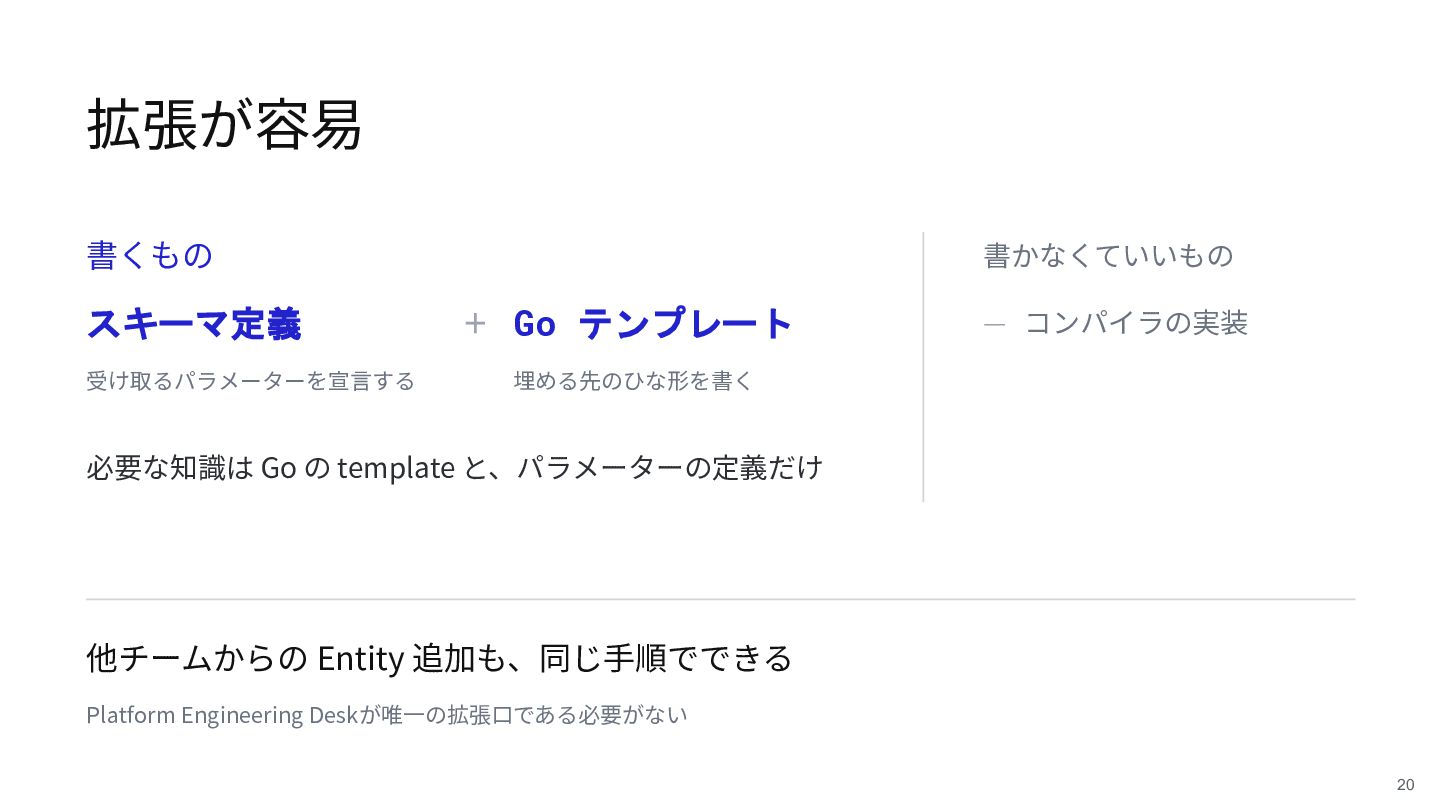Click the plus sign between the terms
Image resolution: width=1440 pixels, height=810 pixels.
(x=475, y=324)
